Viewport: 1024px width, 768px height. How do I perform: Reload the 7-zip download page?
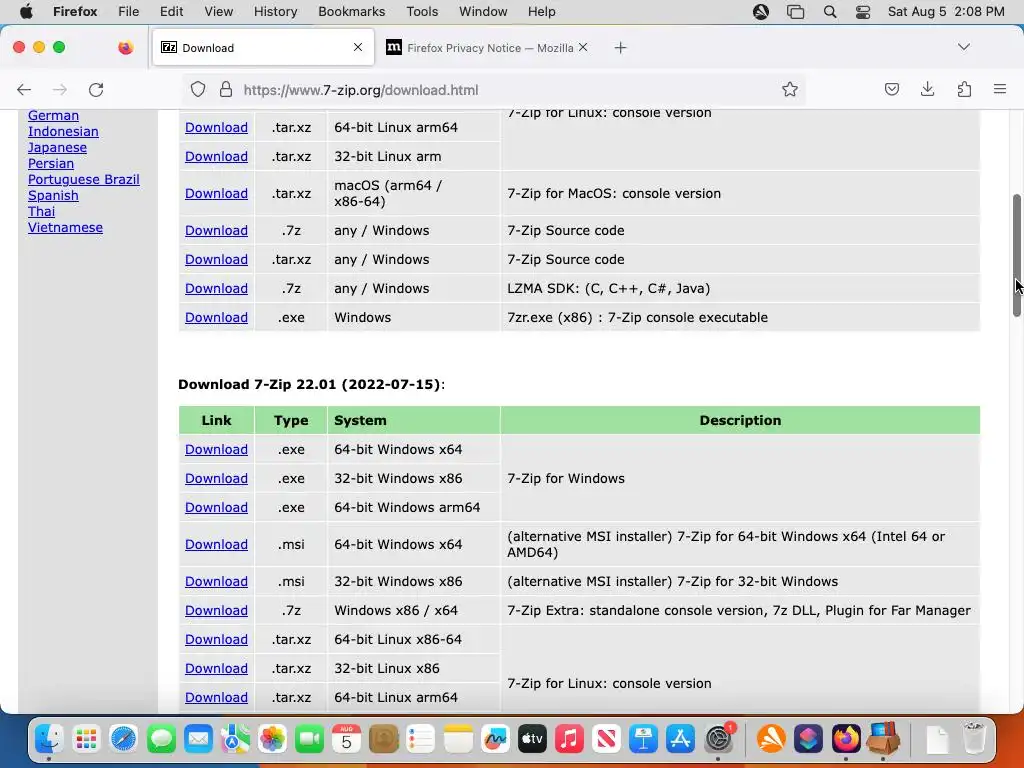96,89
